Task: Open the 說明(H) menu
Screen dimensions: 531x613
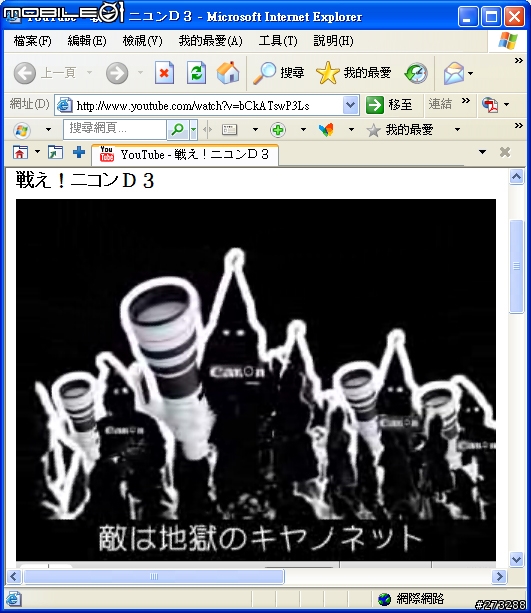Action: pos(333,41)
